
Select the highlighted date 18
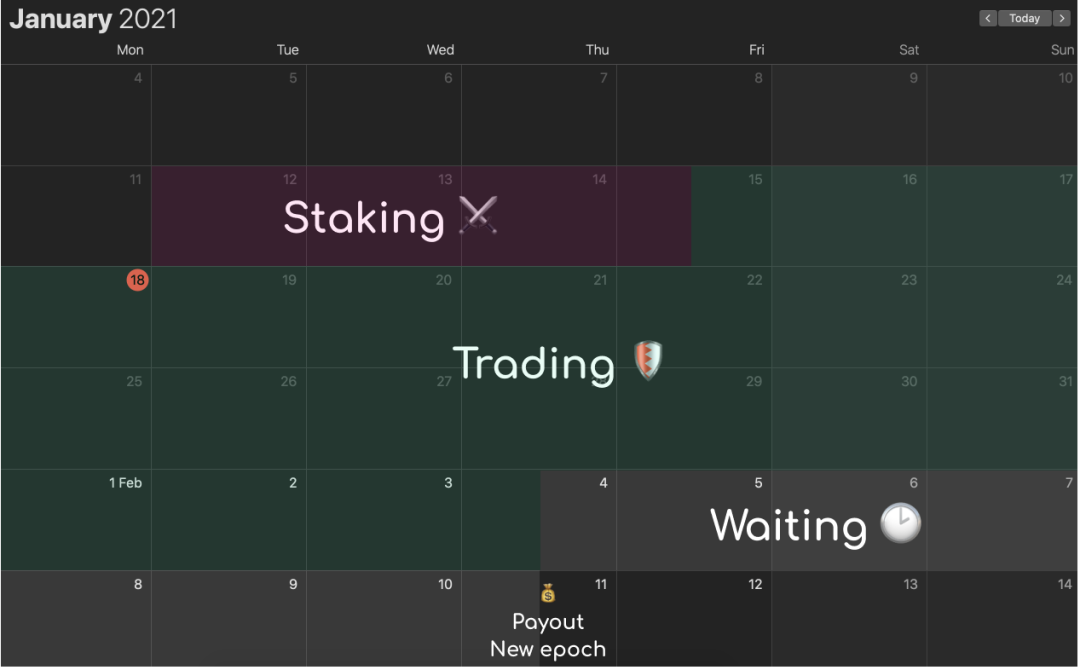(137, 280)
